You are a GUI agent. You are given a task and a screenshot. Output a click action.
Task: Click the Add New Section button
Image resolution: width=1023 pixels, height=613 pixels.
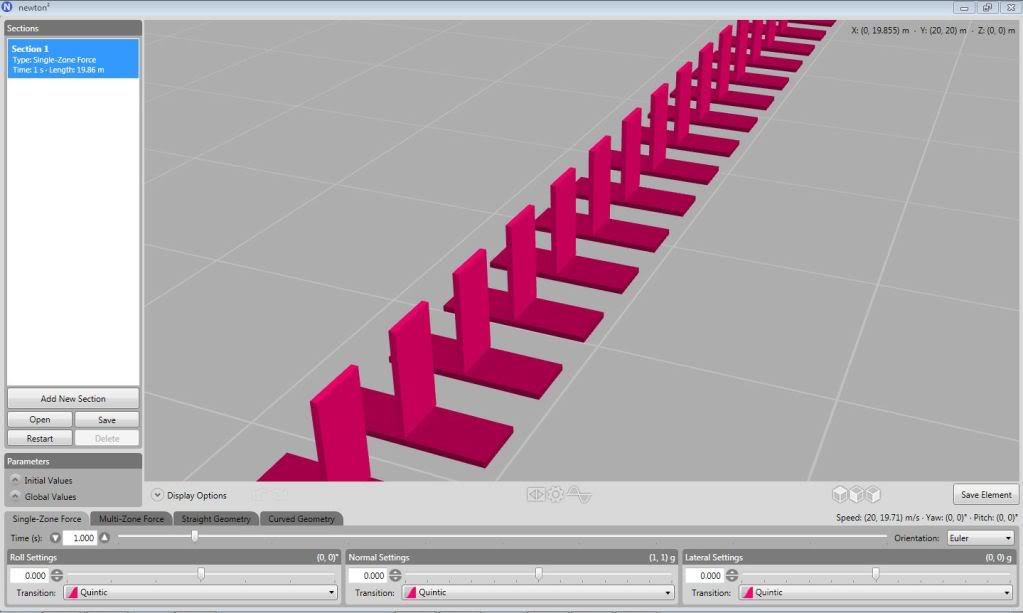pyautogui.click(x=73, y=398)
